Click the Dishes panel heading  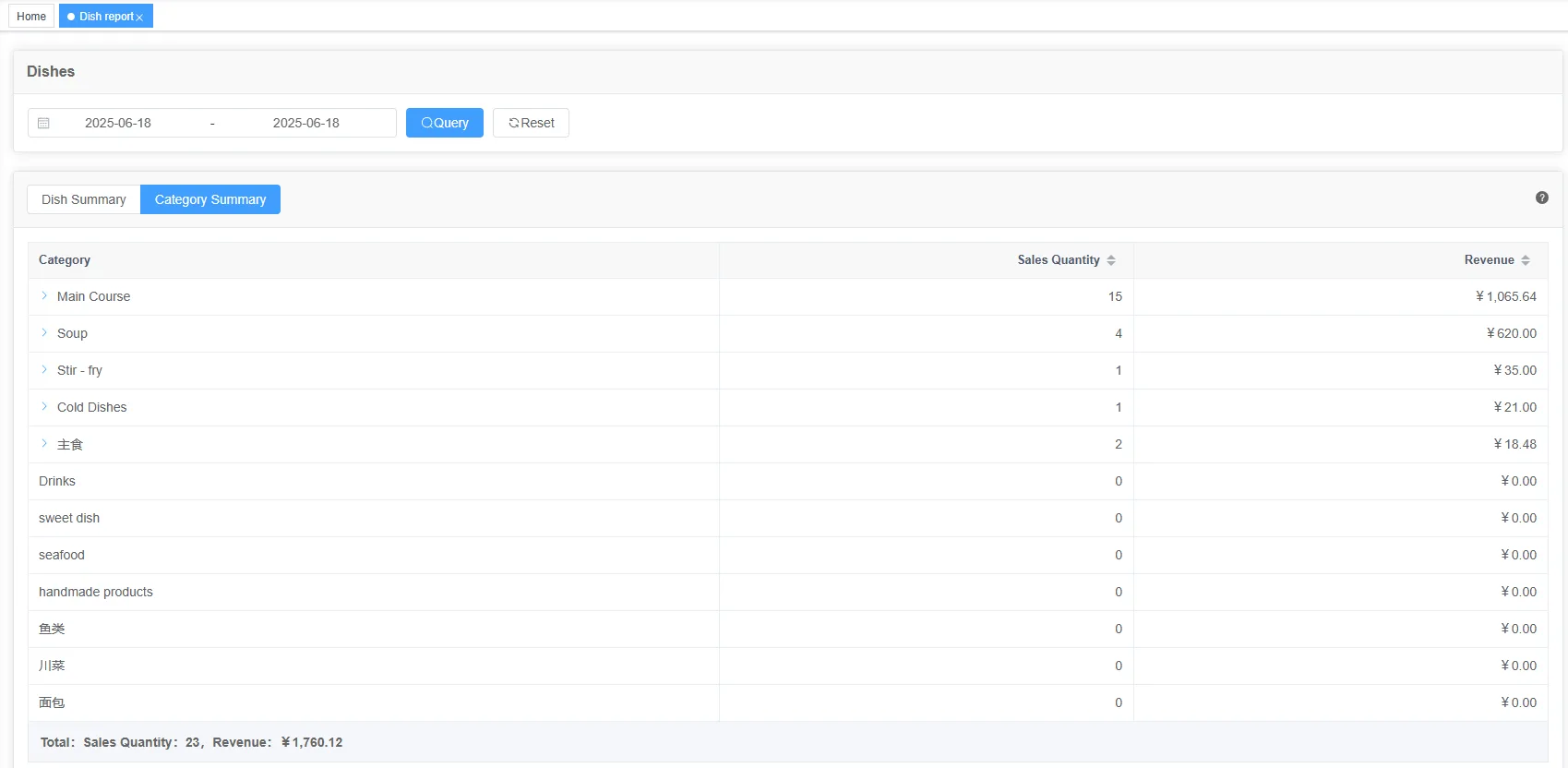tap(51, 71)
